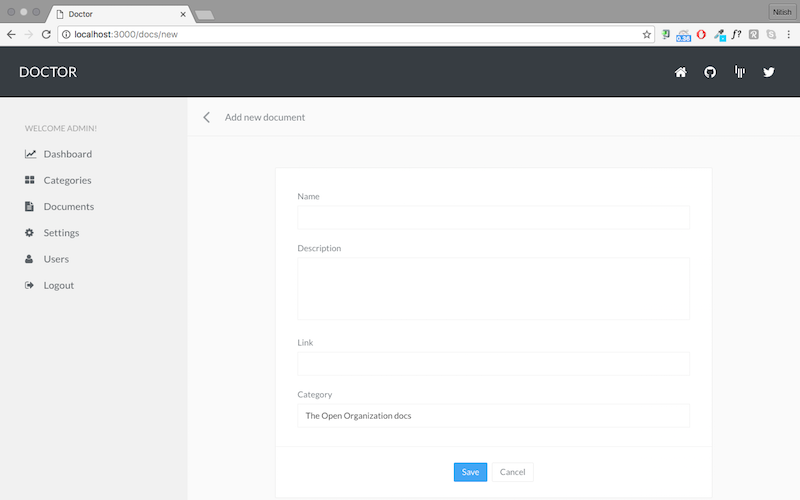Open the GitHub icon link
Viewport: 800px width, 500px height.
(710, 72)
